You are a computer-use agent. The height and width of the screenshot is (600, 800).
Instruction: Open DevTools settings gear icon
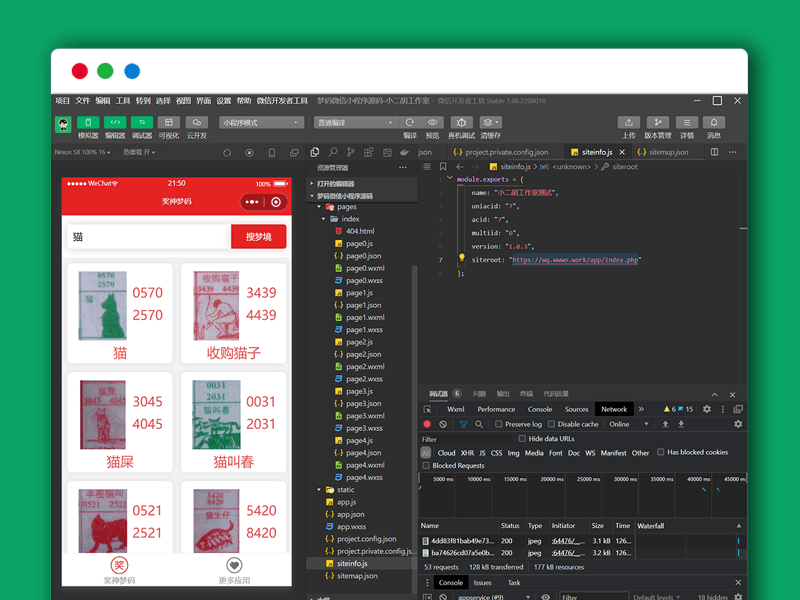tap(707, 409)
